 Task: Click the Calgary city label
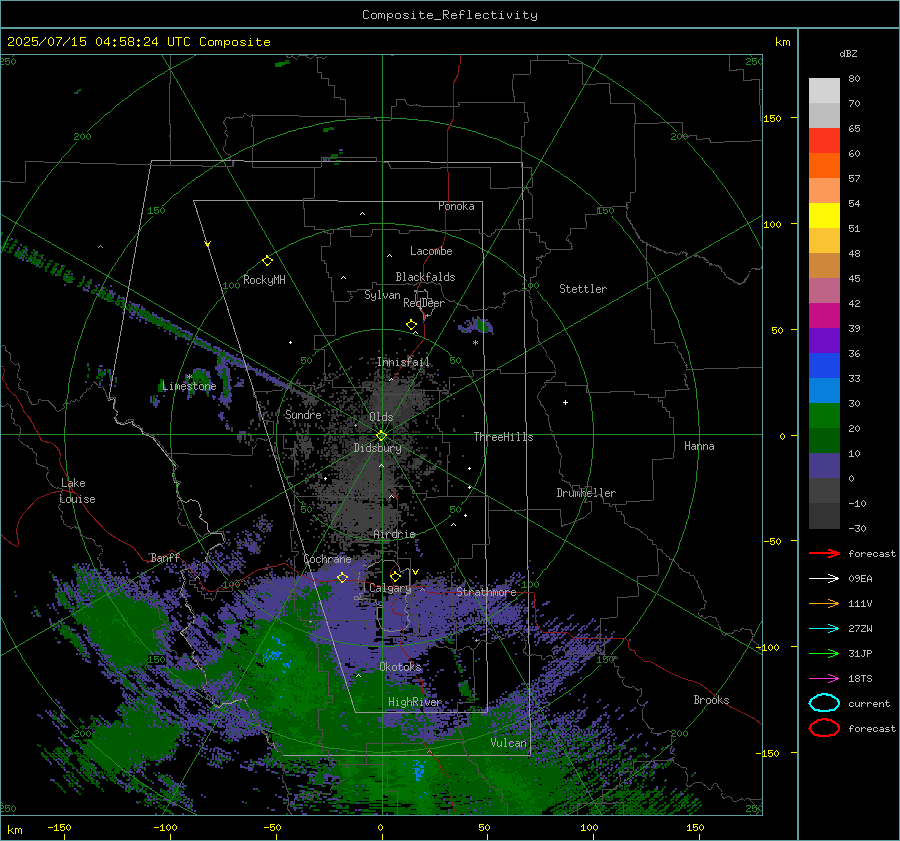coord(390,588)
